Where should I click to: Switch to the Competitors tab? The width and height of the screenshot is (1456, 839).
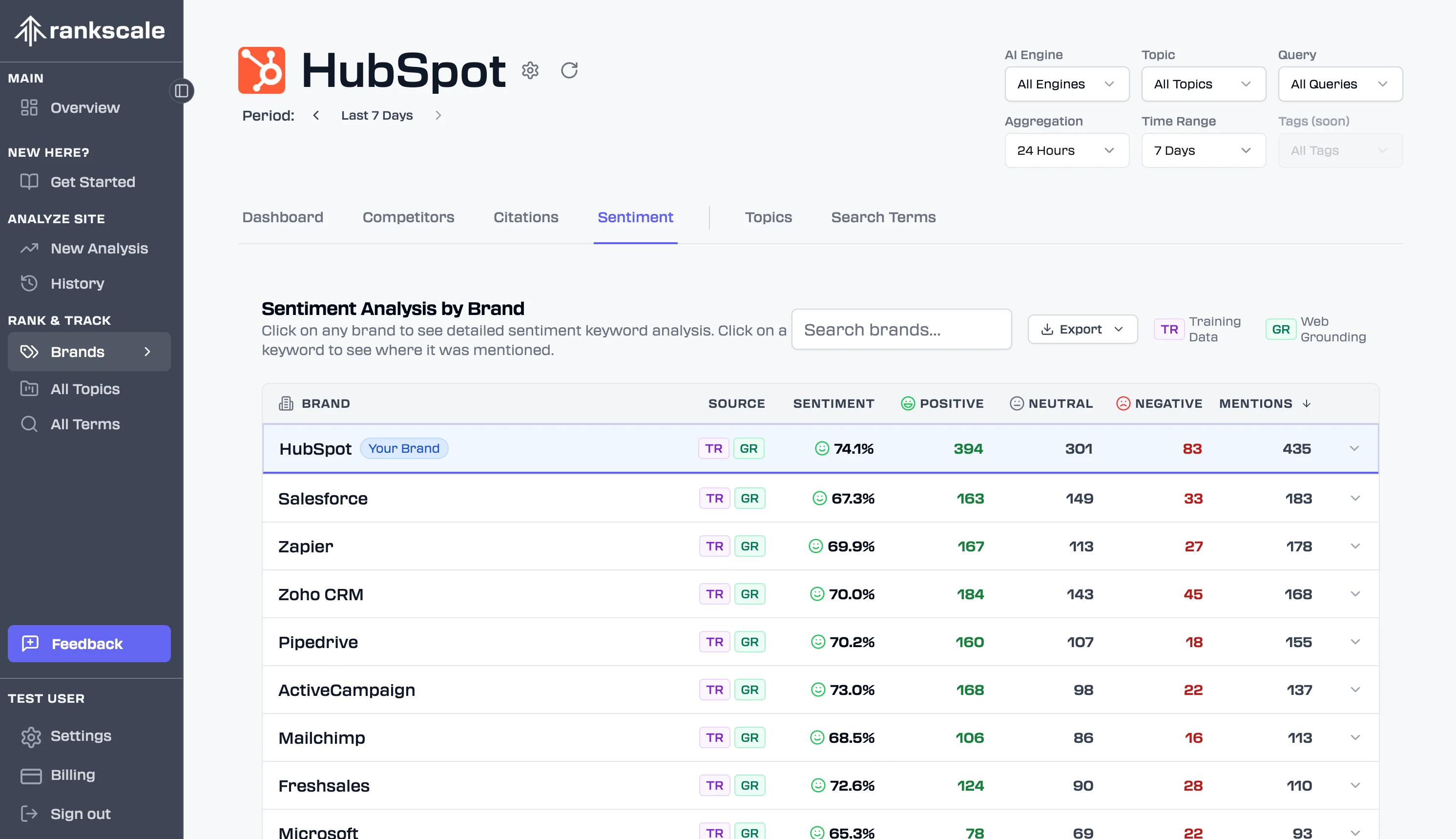pos(408,217)
